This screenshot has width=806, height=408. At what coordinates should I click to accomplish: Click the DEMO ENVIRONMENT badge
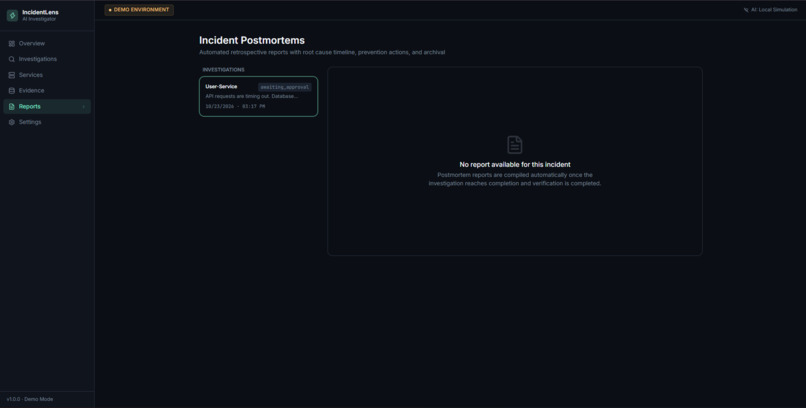(x=139, y=10)
